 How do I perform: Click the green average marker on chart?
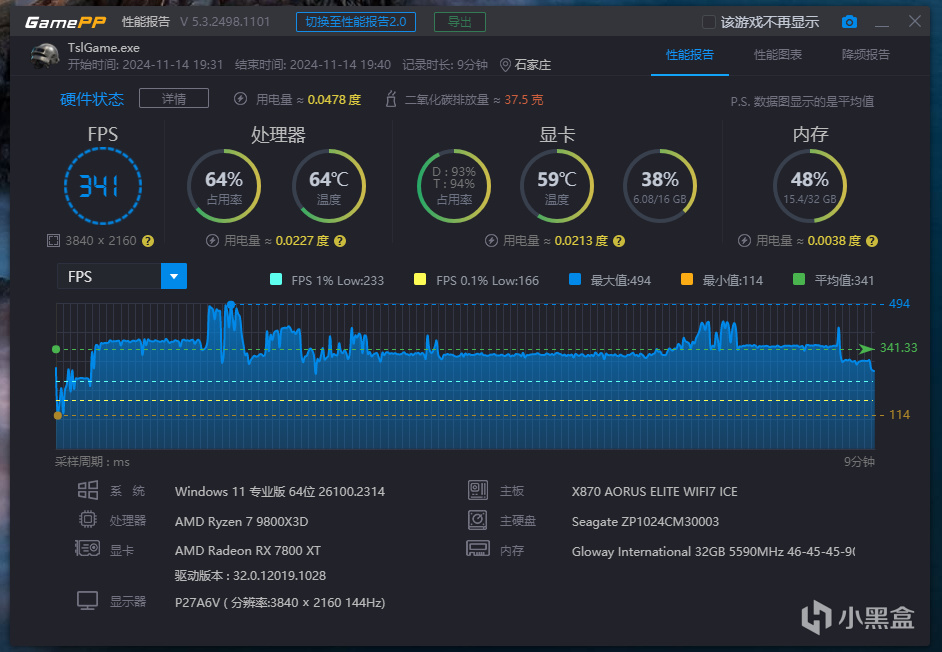click(x=56, y=349)
